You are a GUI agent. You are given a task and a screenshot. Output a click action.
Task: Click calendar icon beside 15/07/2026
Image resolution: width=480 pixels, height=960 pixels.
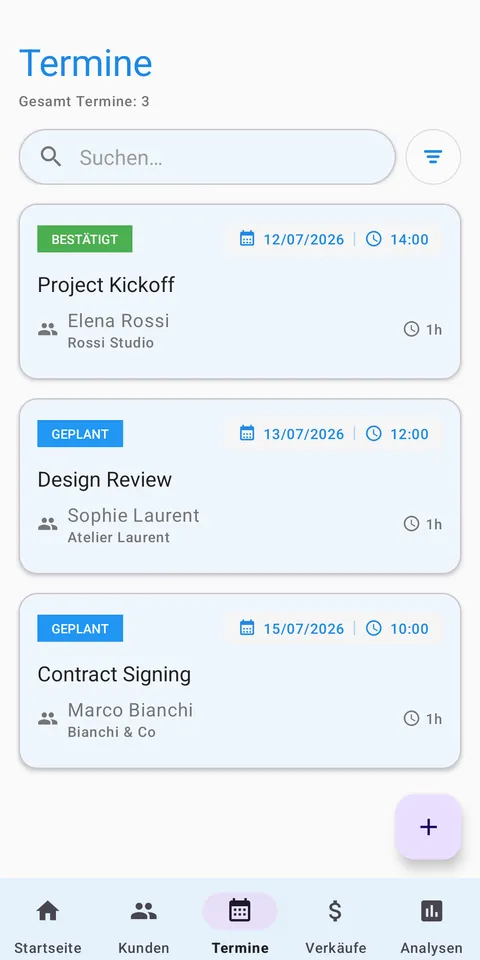(x=247, y=628)
